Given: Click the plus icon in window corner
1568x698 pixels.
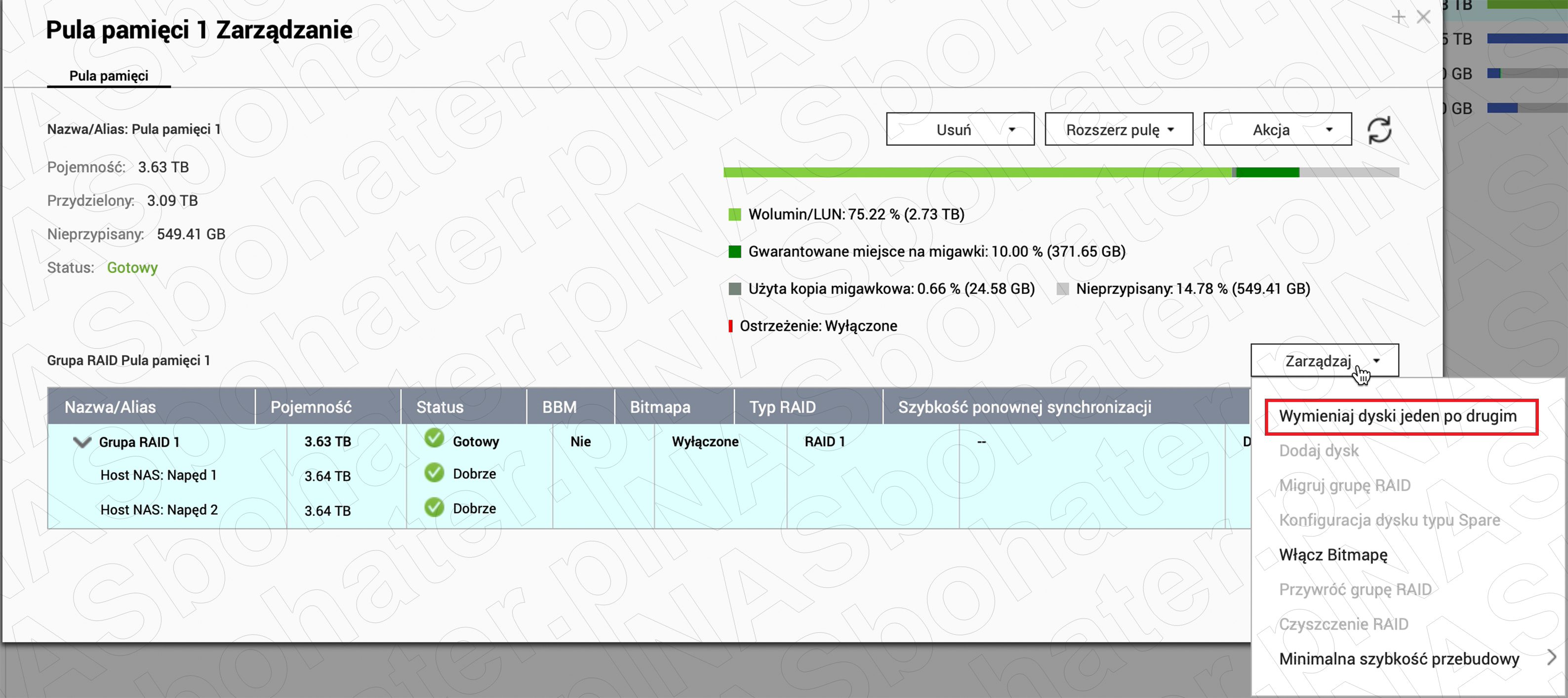Looking at the screenshot, I should click(x=1398, y=17).
